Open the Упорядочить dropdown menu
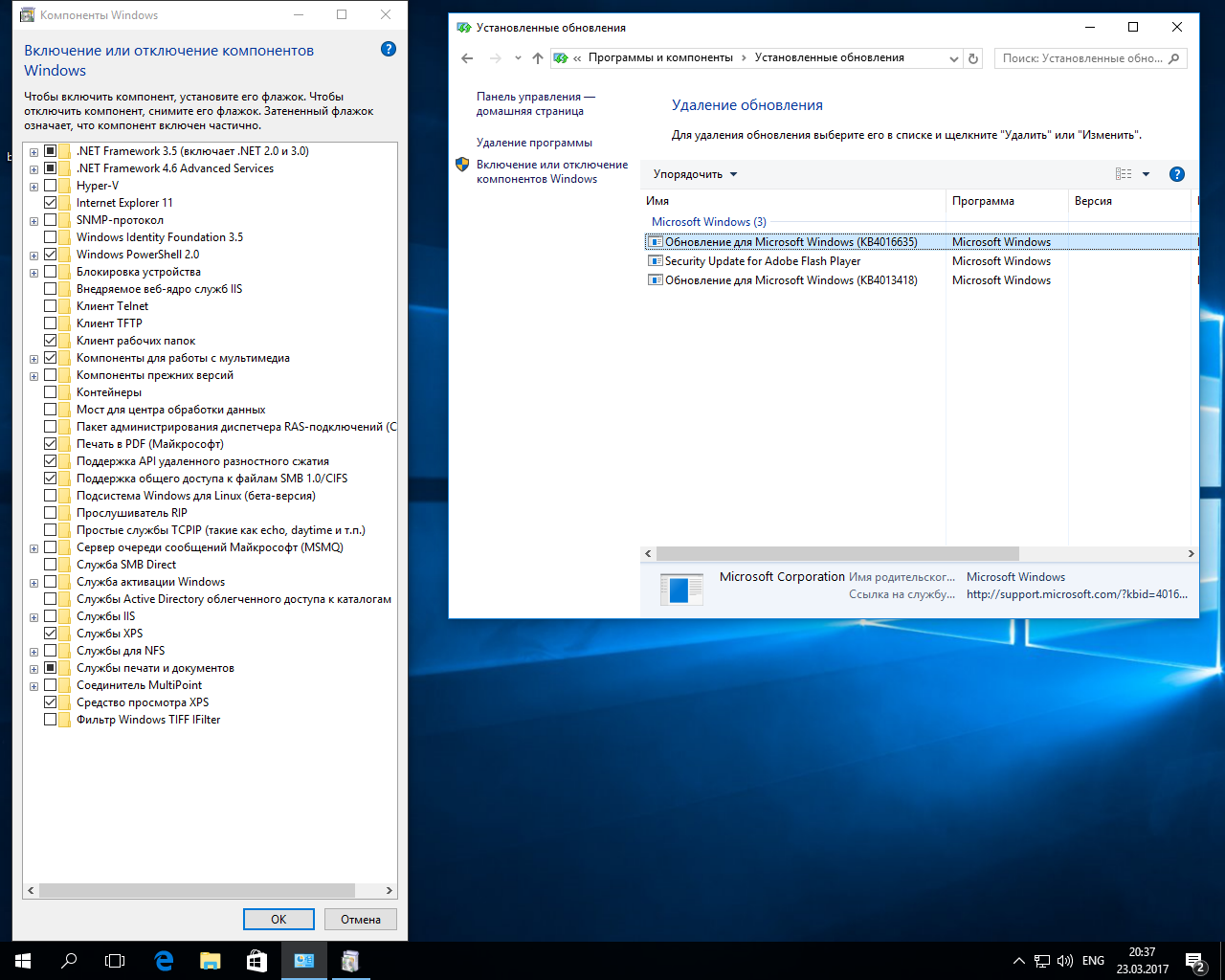 coord(696,174)
